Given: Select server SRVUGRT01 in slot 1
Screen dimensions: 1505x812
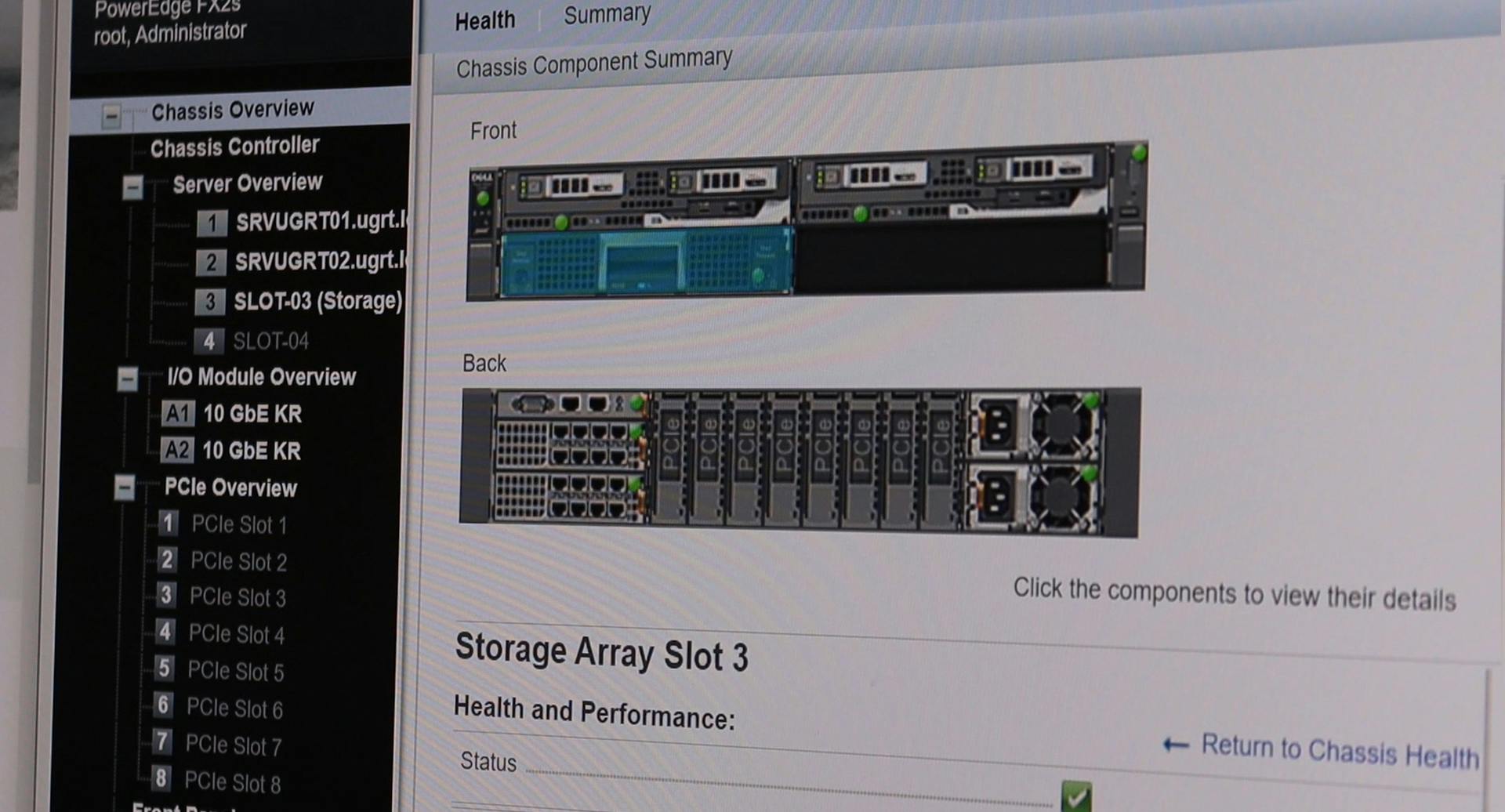Looking at the screenshot, I should [x=321, y=221].
